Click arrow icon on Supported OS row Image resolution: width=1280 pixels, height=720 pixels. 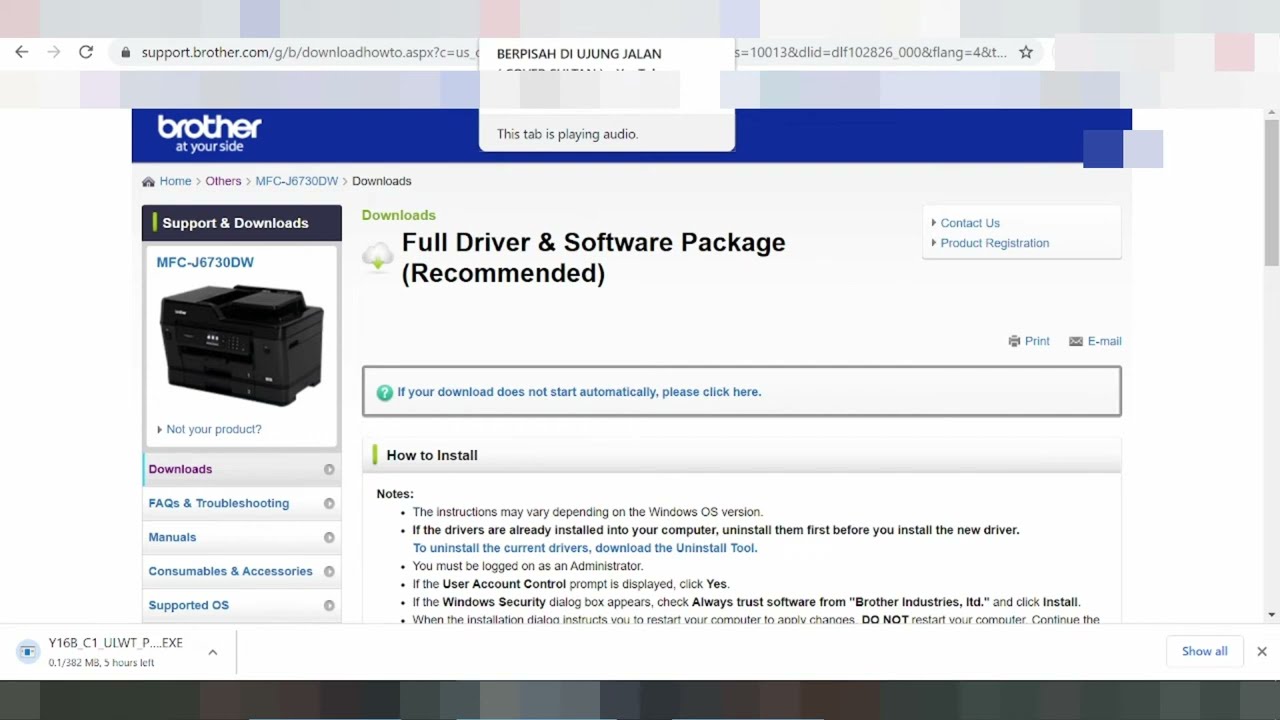329,605
